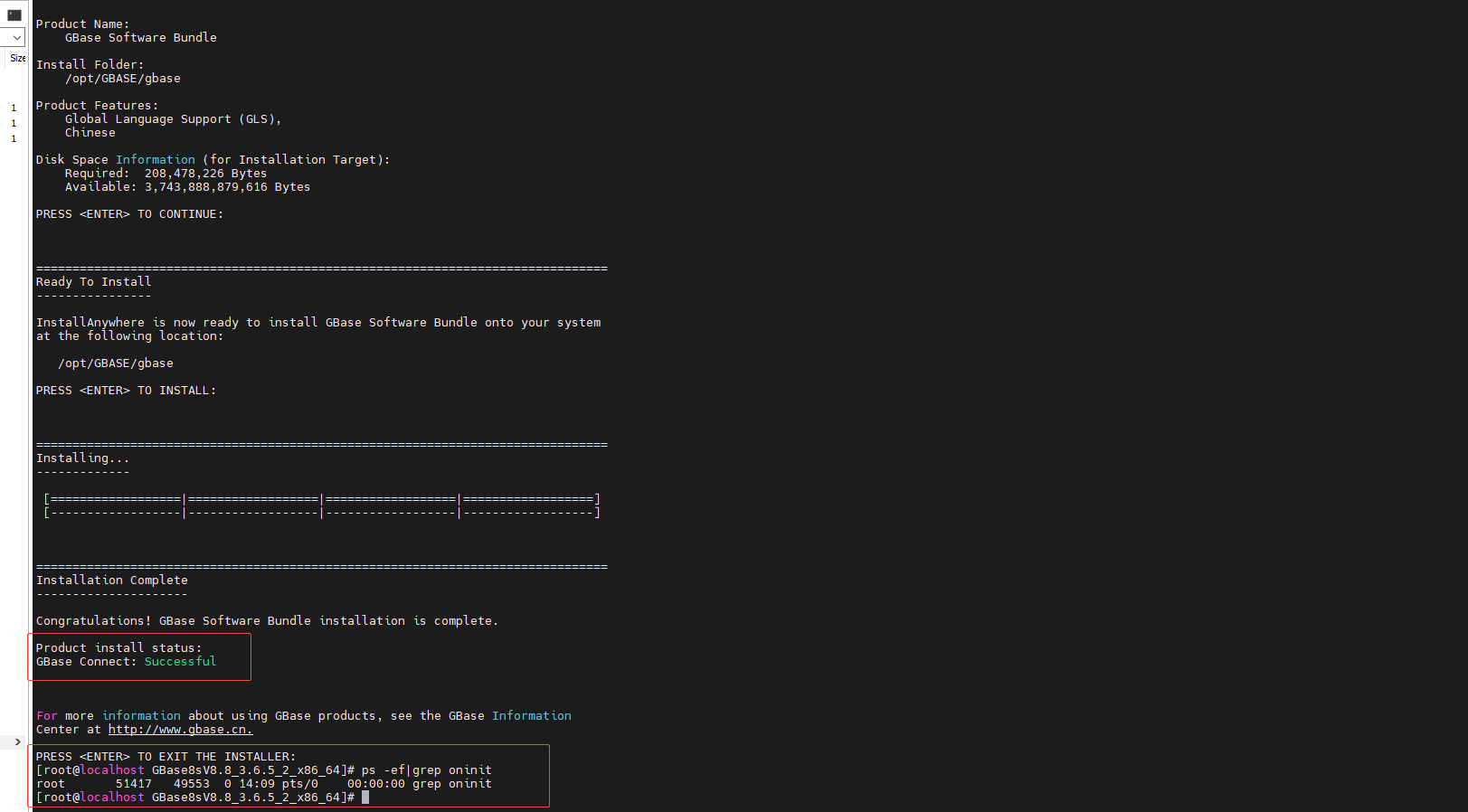Click the green 'Successful' status text
Screen dimensions: 1468x812
coord(180,662)
